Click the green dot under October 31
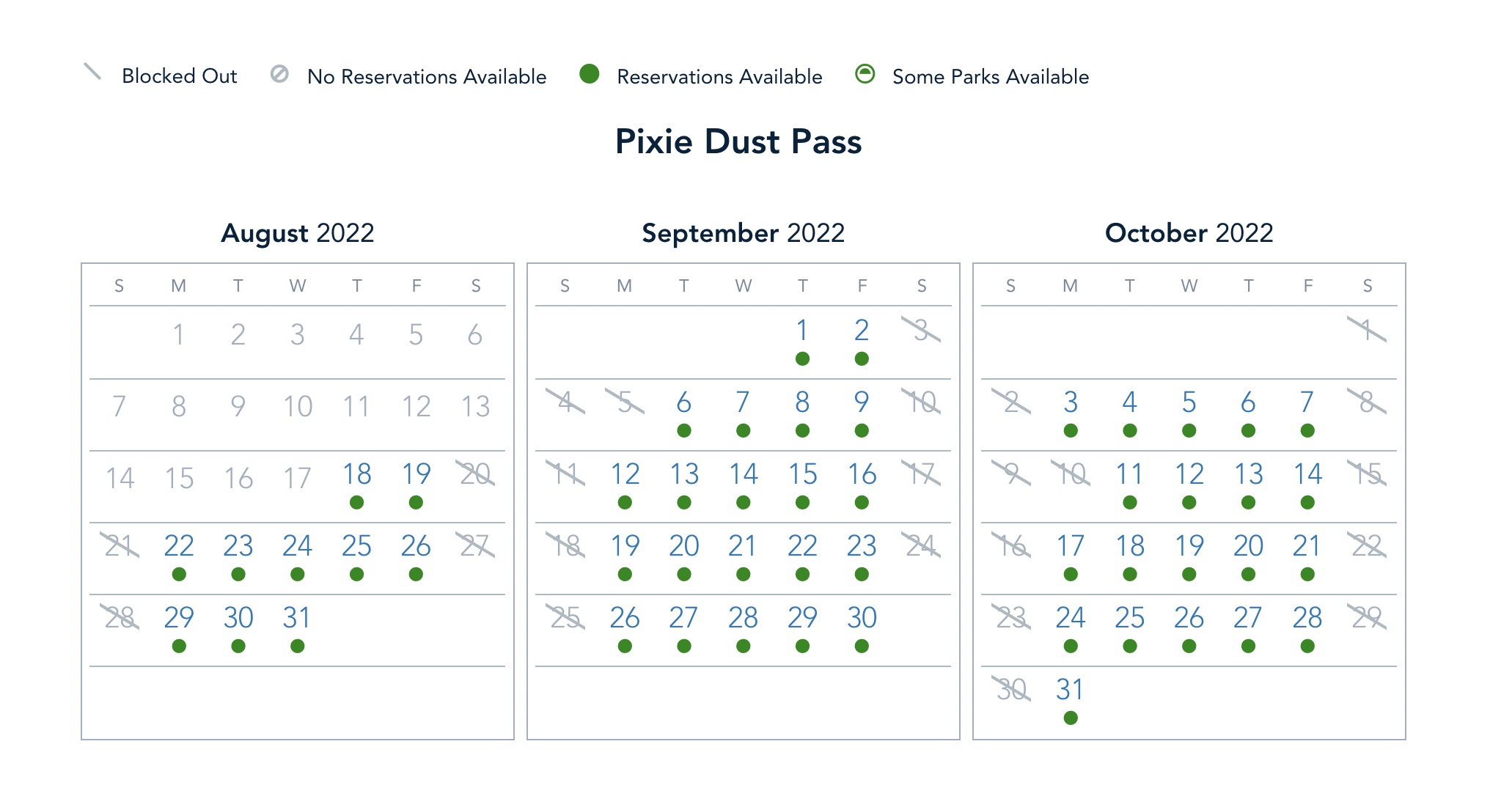 1071,718
